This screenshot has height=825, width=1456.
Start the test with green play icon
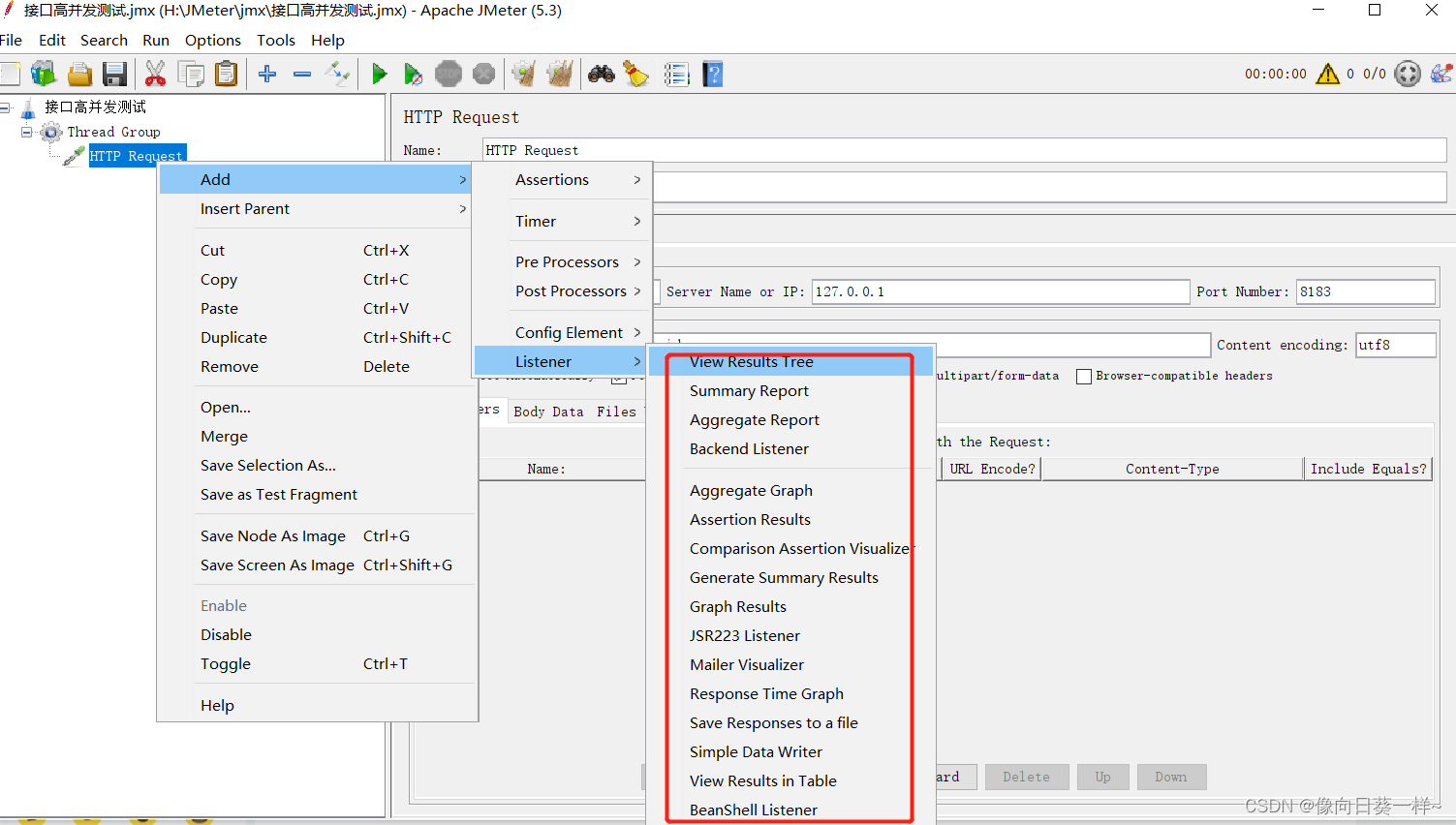pyautogui.click(x=379, y=74)
